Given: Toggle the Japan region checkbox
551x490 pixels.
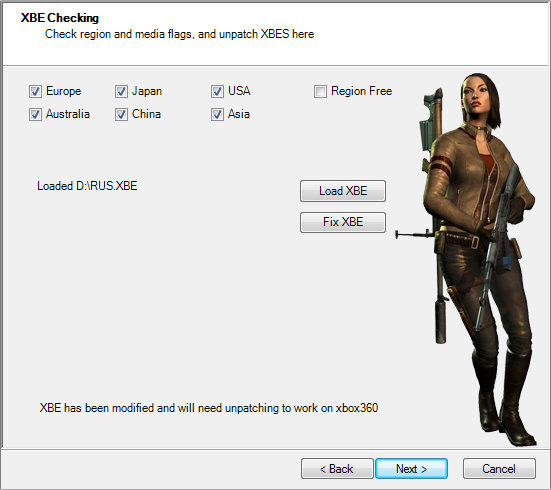Looking at the screenshot, I should pyautogui.click(x=121, y=91).
